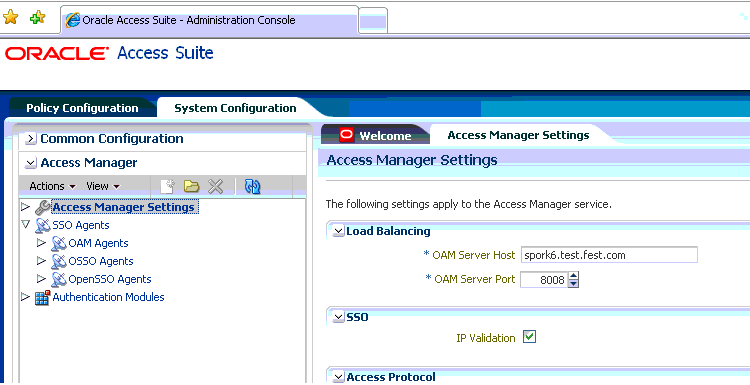
Task: Click the ORACLE Access Suite logo
Action: click(109, 53)
